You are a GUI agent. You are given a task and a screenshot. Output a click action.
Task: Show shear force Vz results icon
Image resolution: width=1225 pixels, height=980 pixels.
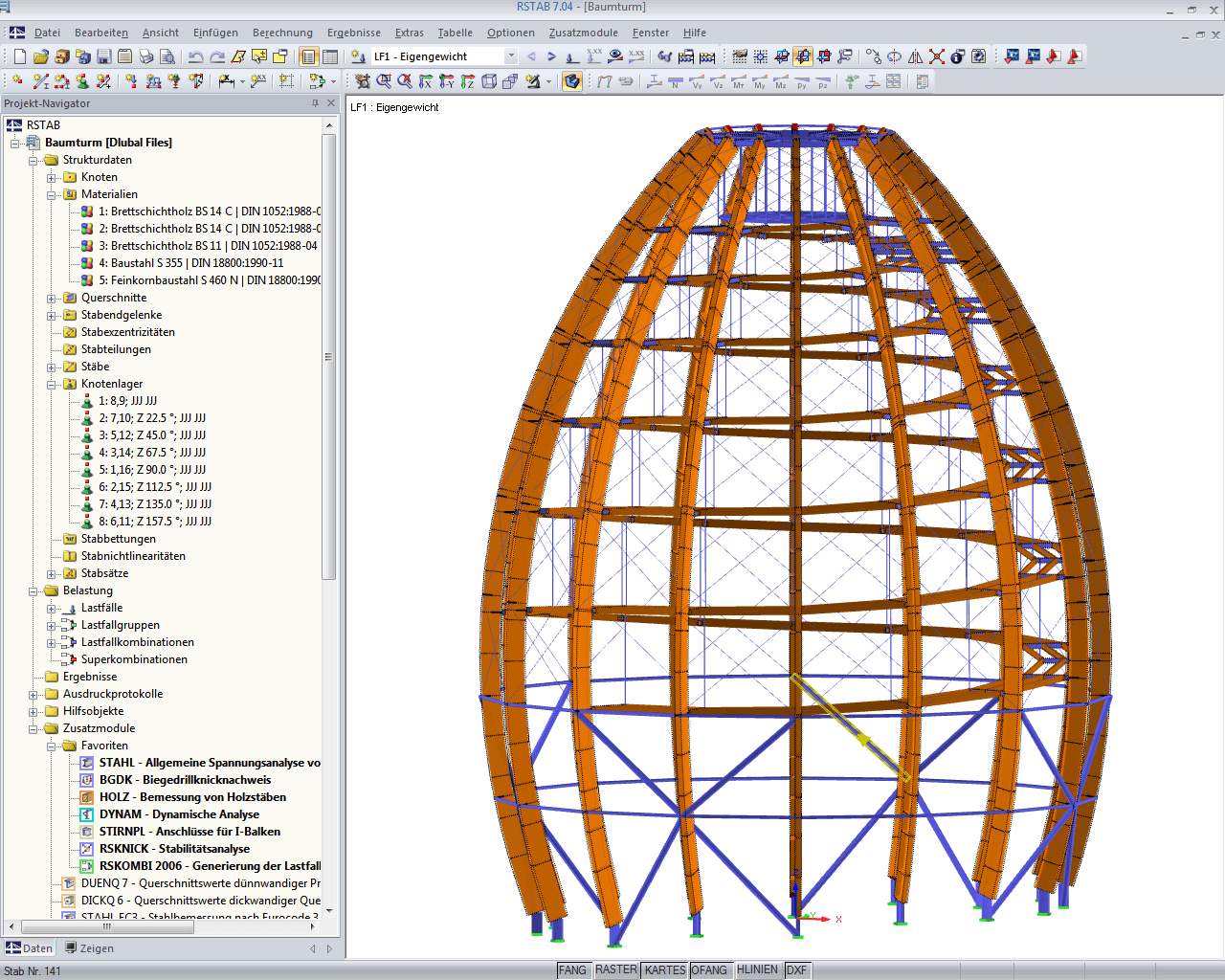(718, 82)
